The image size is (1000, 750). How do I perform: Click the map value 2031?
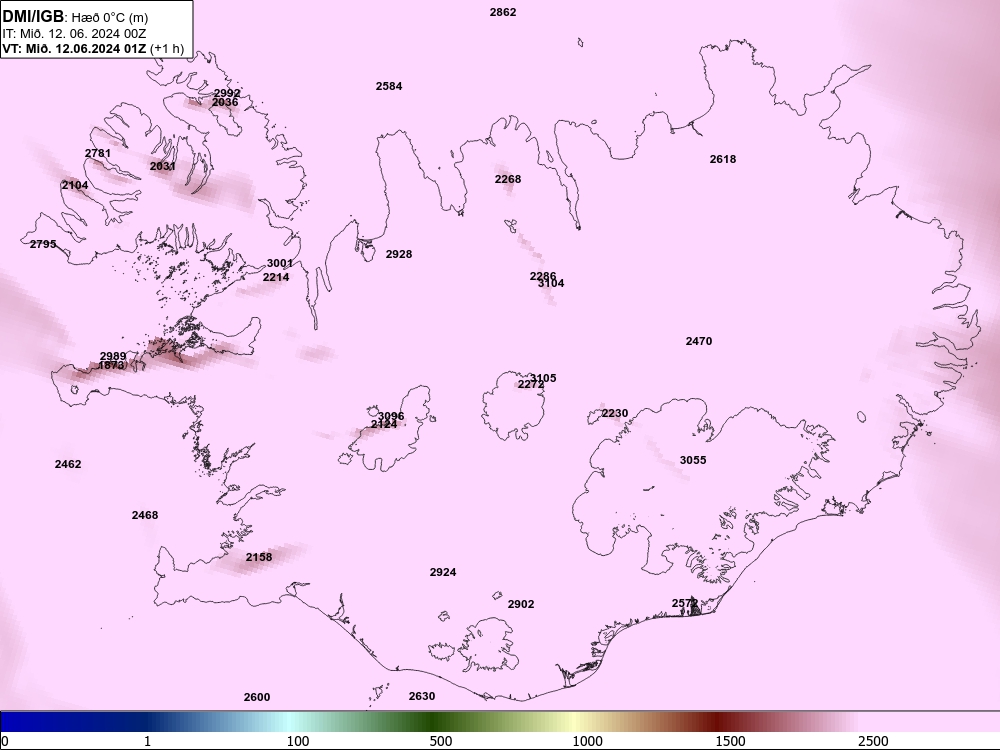[x=163, y=166]
